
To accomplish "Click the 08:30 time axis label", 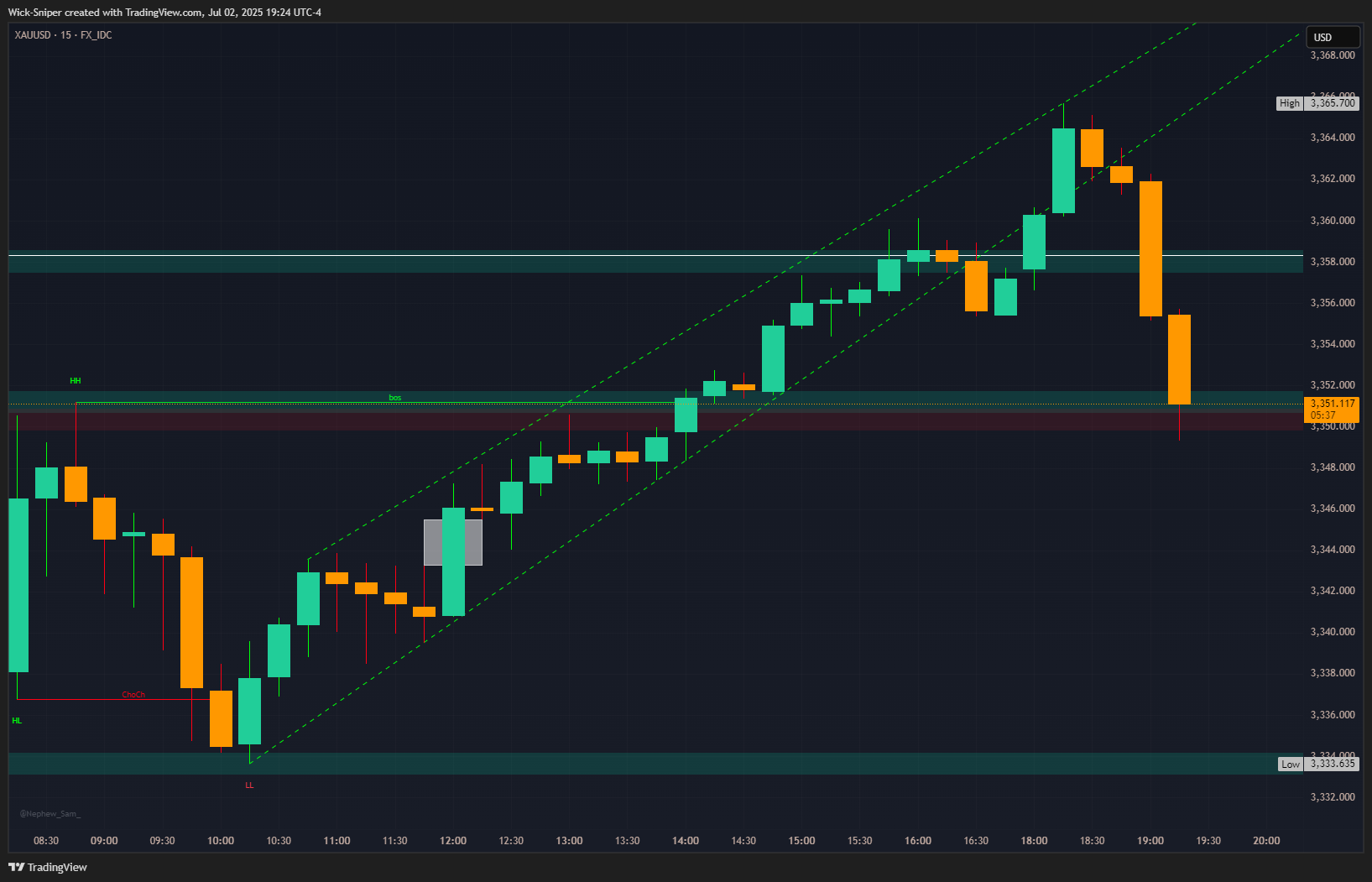I will coord(46,841).
